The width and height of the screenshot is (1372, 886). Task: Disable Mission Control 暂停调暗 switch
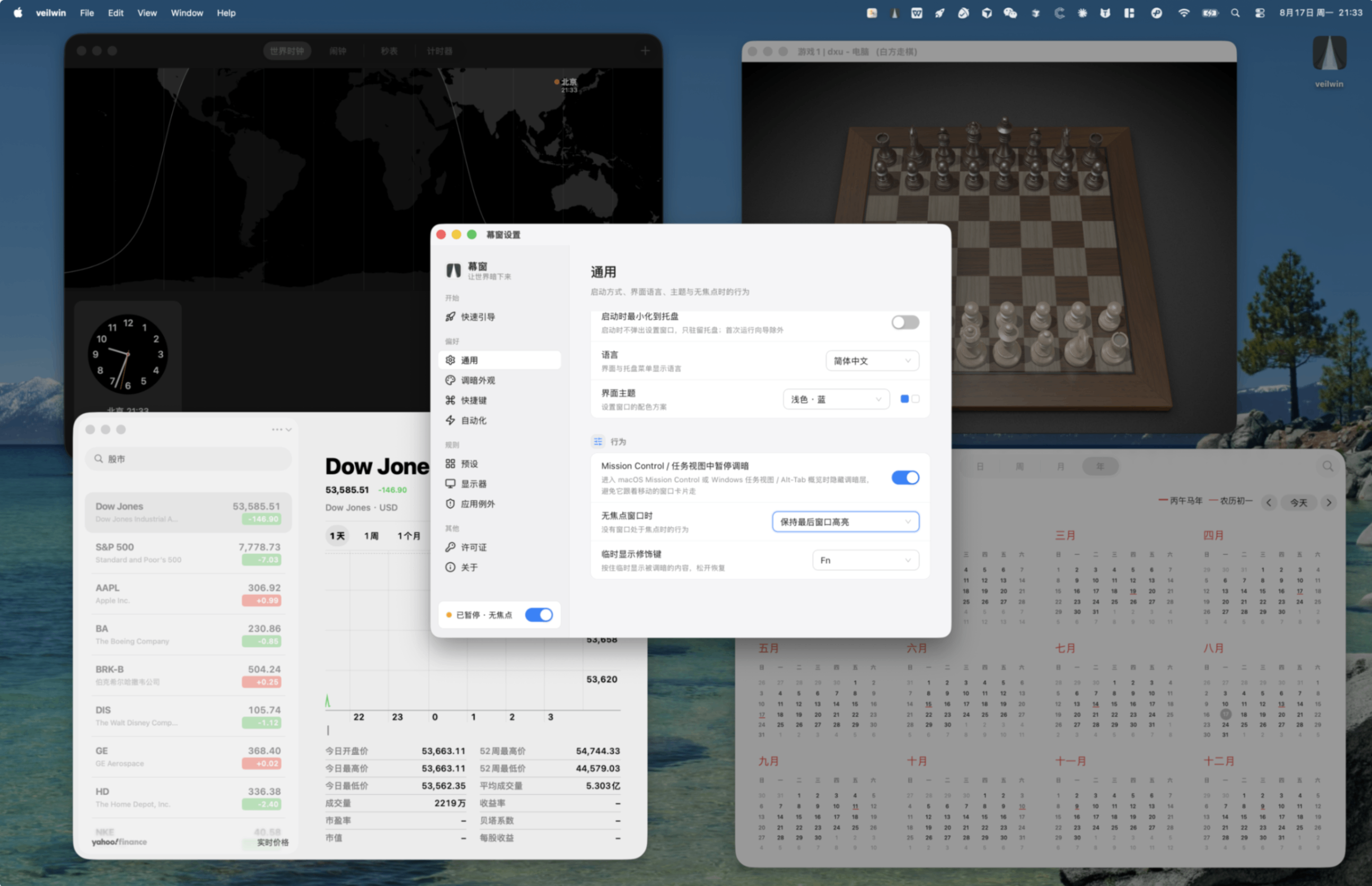click(905, 477)
